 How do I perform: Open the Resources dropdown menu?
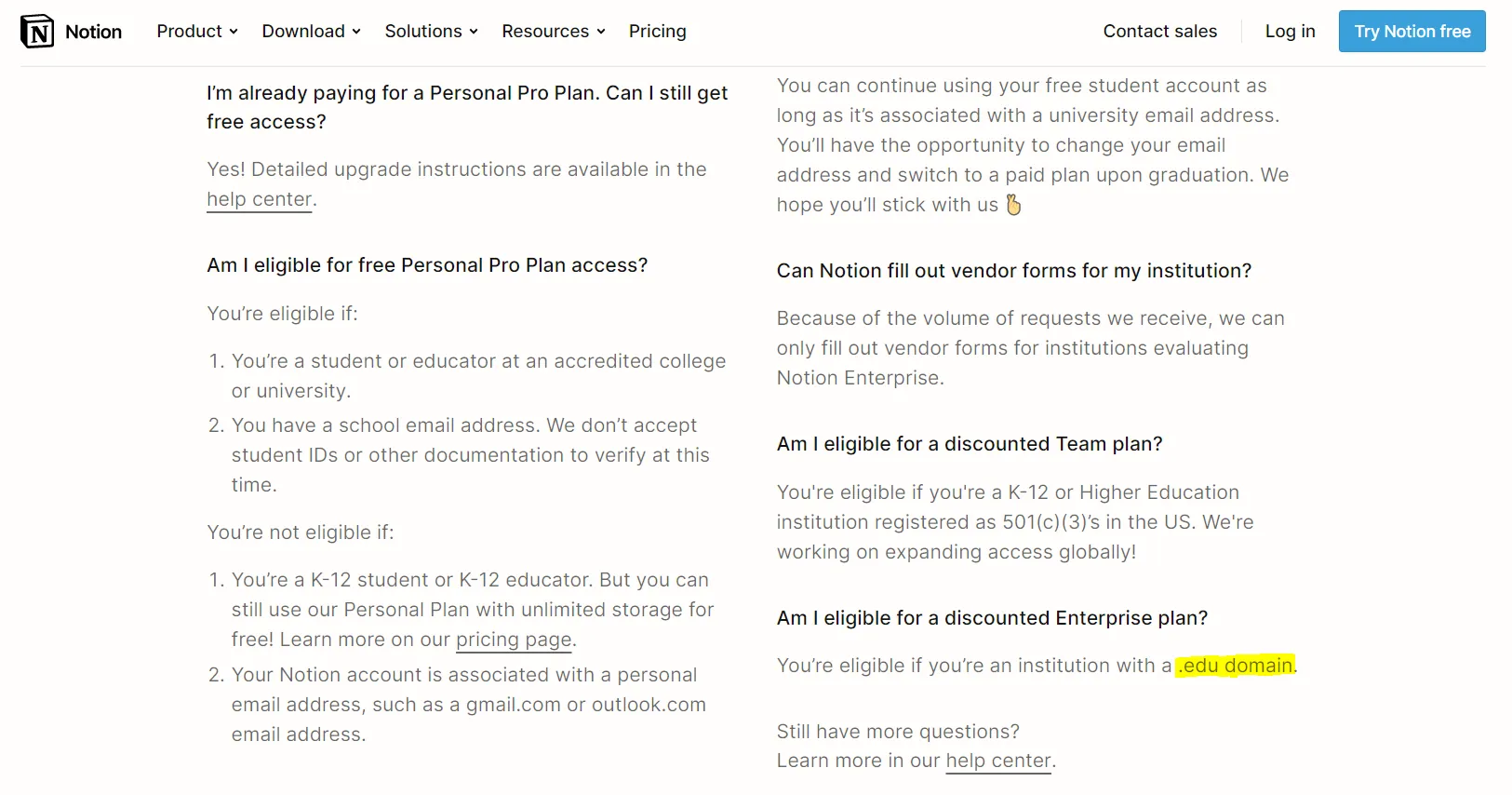[554, 32]
